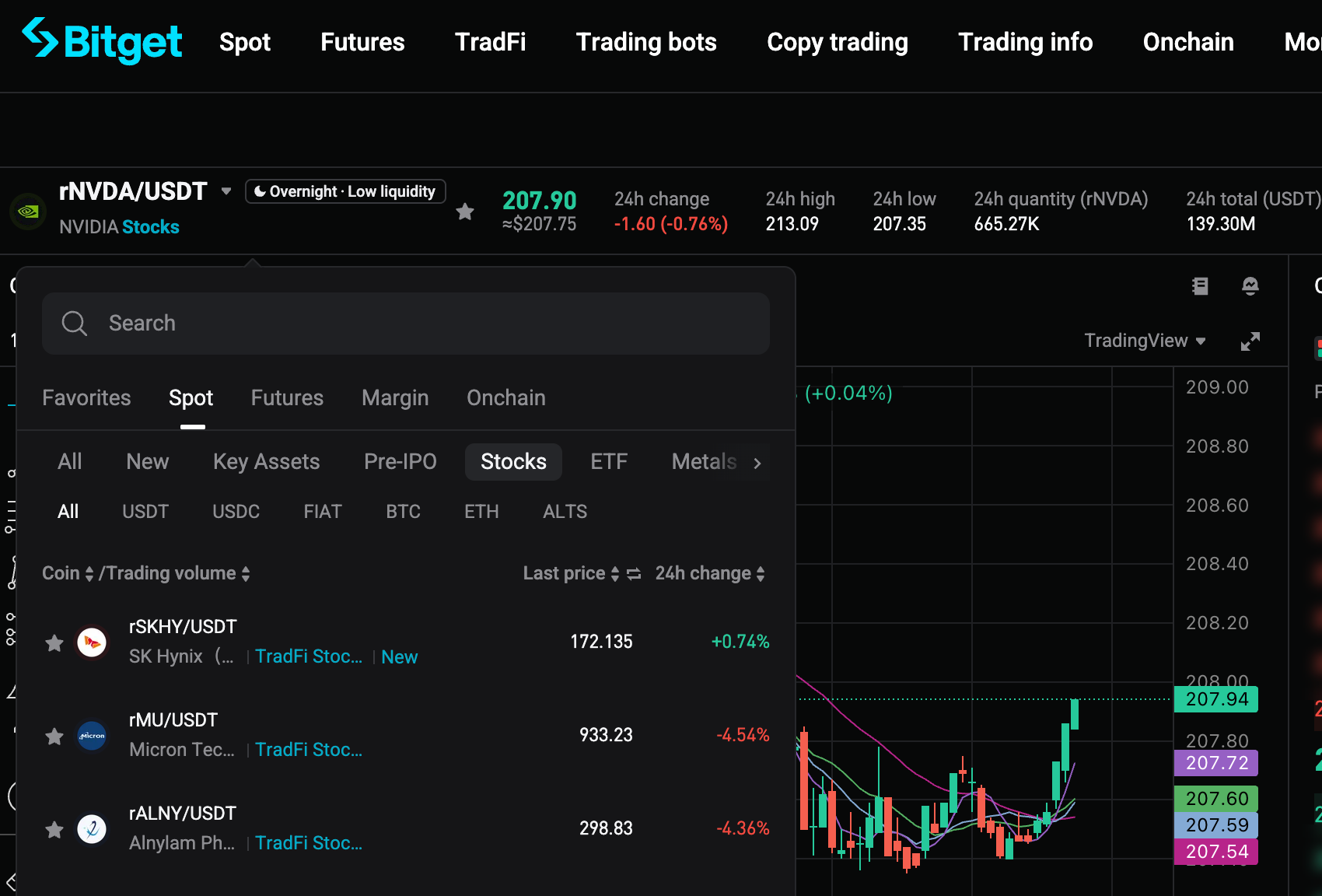Open the Onchain menu in top navigation
This screenshot has width=1322, height=896.
pyautogui.click(x=1188, y=42)
